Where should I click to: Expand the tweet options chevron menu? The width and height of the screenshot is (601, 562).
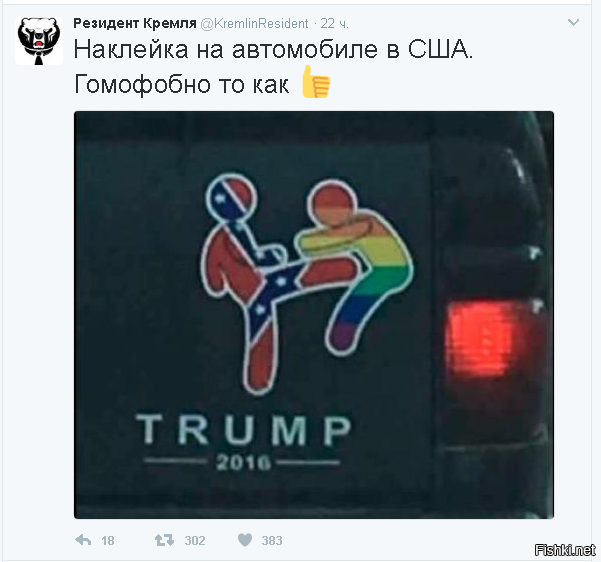tap(573, 22)
